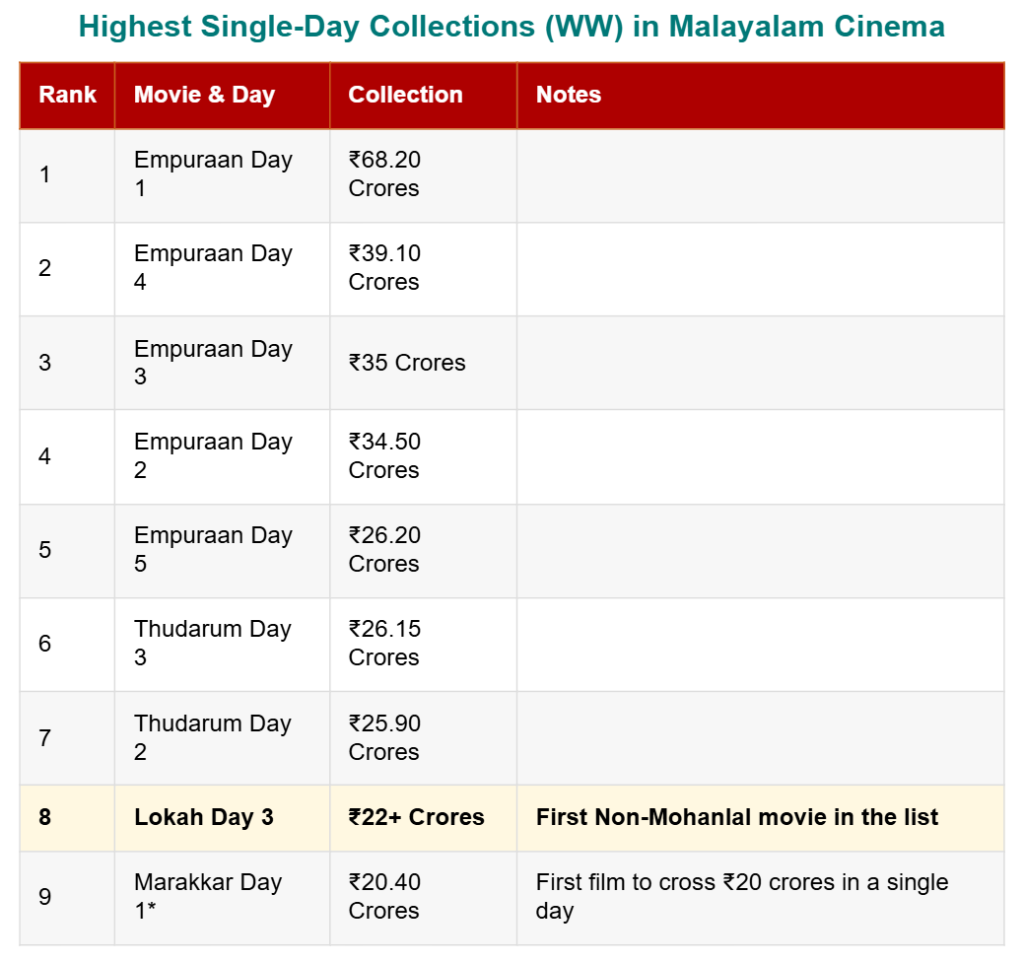1024x963 pixels.
Task: Select the Empuraan Day 1 cell
Action: pyautogui.click(x=213, y=174)
